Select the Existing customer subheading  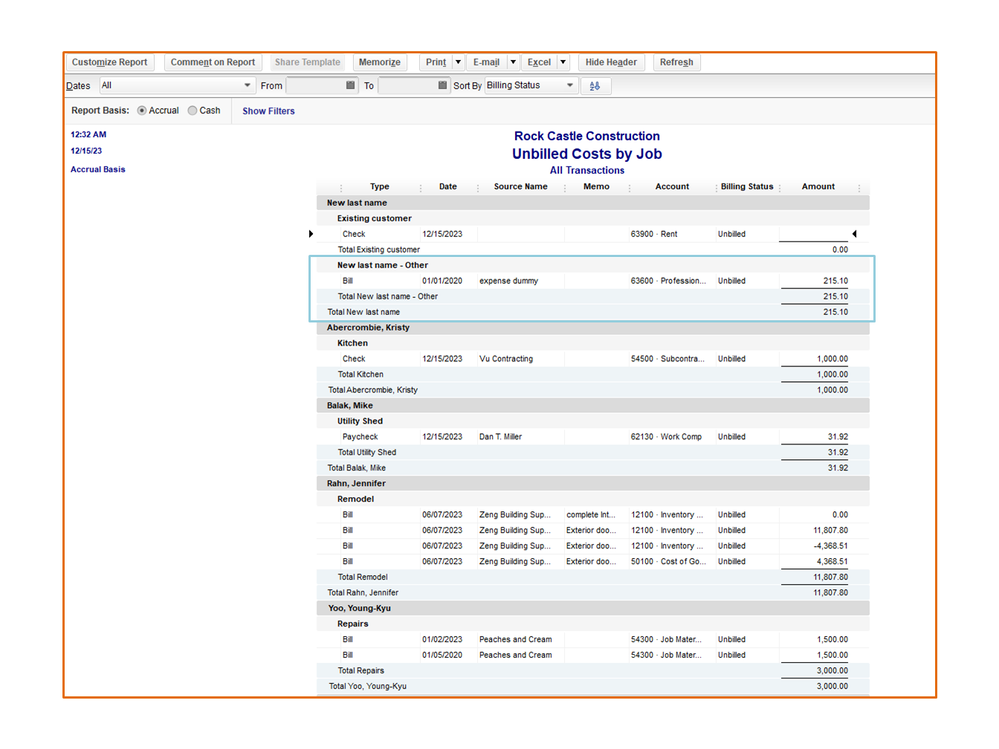374,218
